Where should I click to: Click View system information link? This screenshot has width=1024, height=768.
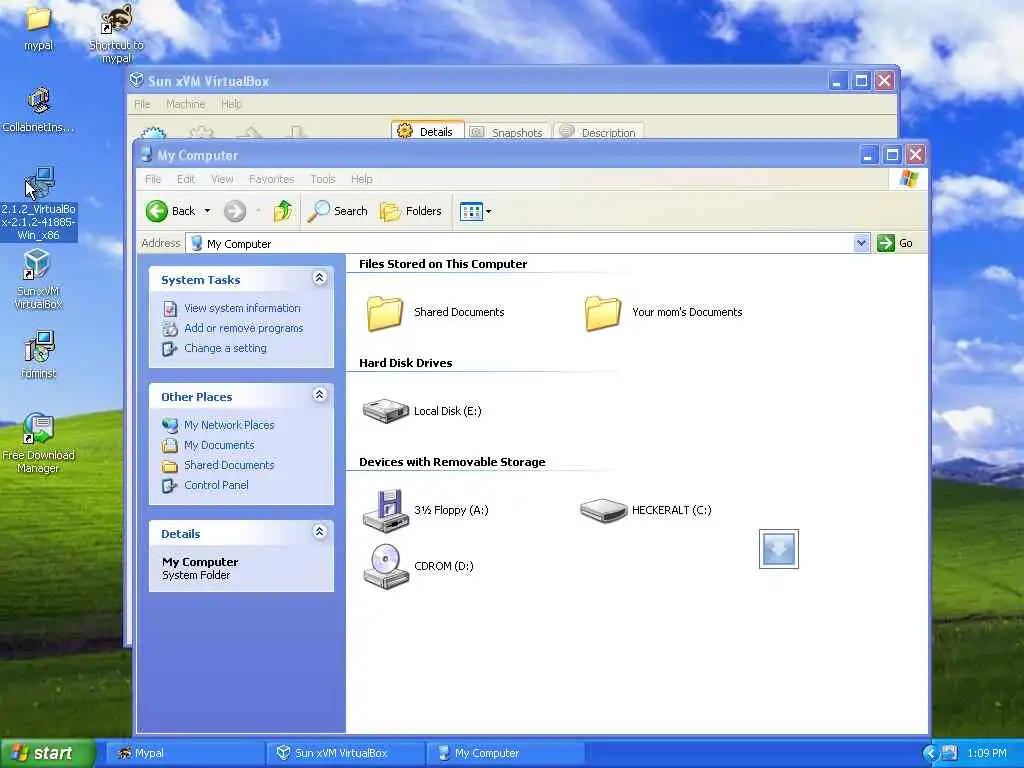242,308
